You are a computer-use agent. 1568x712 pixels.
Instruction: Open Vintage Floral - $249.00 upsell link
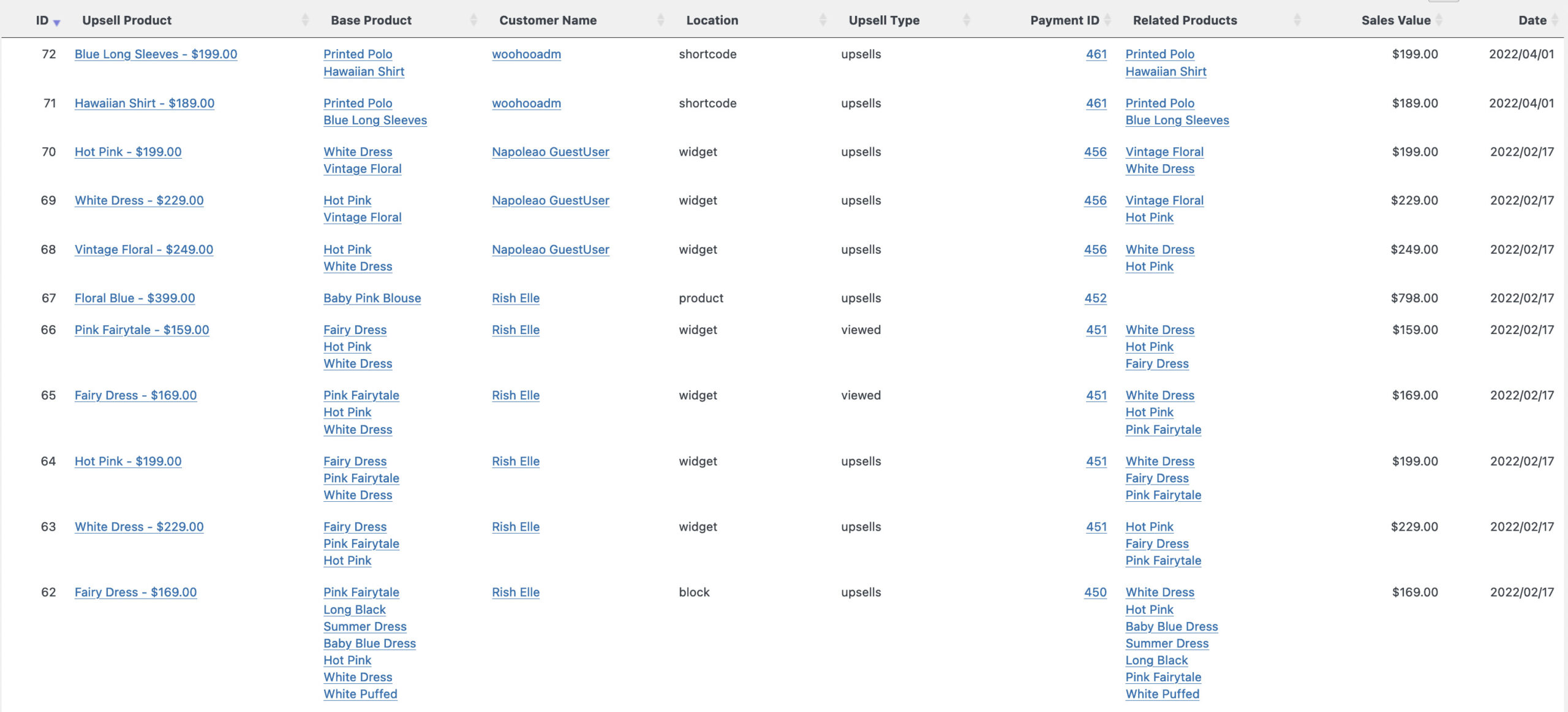(x=144, y=249)
